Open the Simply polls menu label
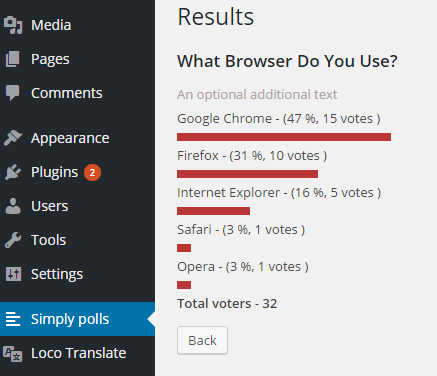This screenshot has width=437, height=376. [x=70, y=319]
